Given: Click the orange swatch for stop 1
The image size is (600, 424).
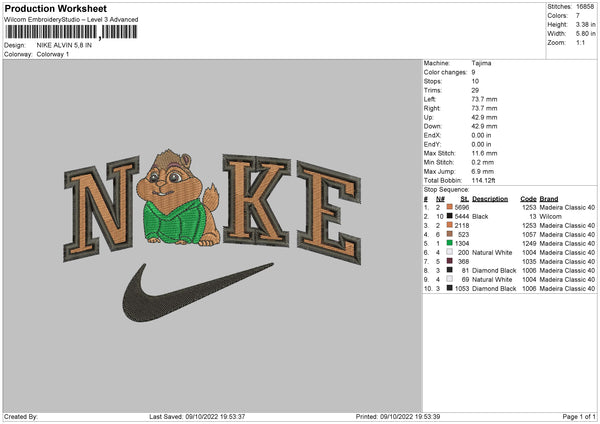Looking at the screenshot, I should coord(450,207).
